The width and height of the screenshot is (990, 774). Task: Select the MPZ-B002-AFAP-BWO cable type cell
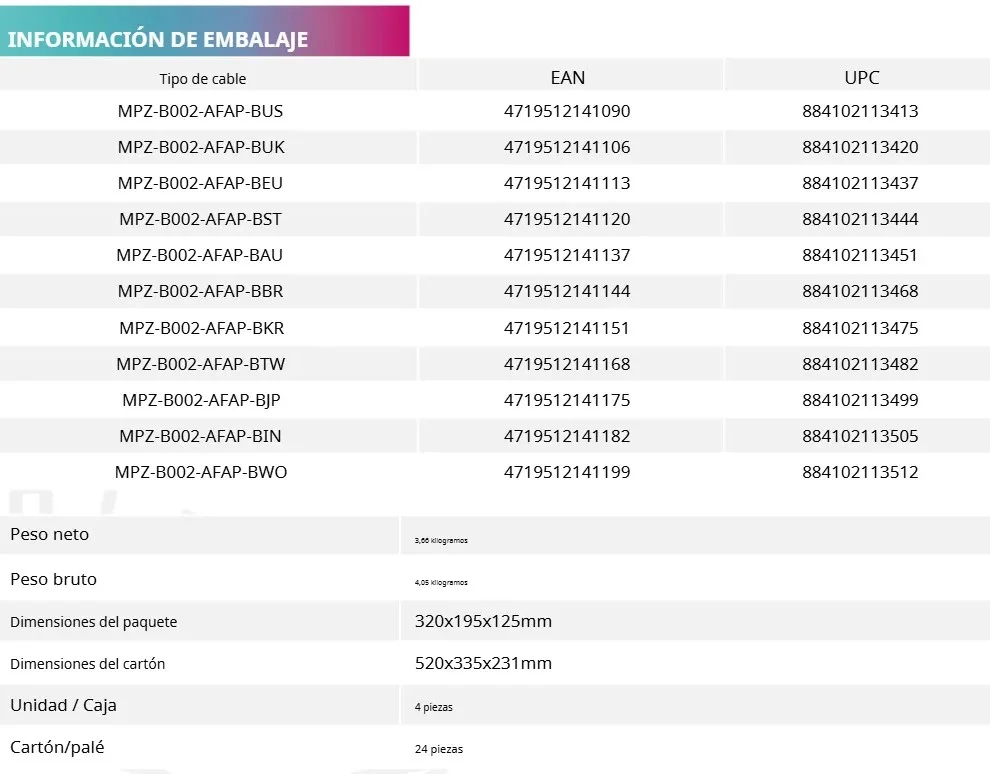201,472
